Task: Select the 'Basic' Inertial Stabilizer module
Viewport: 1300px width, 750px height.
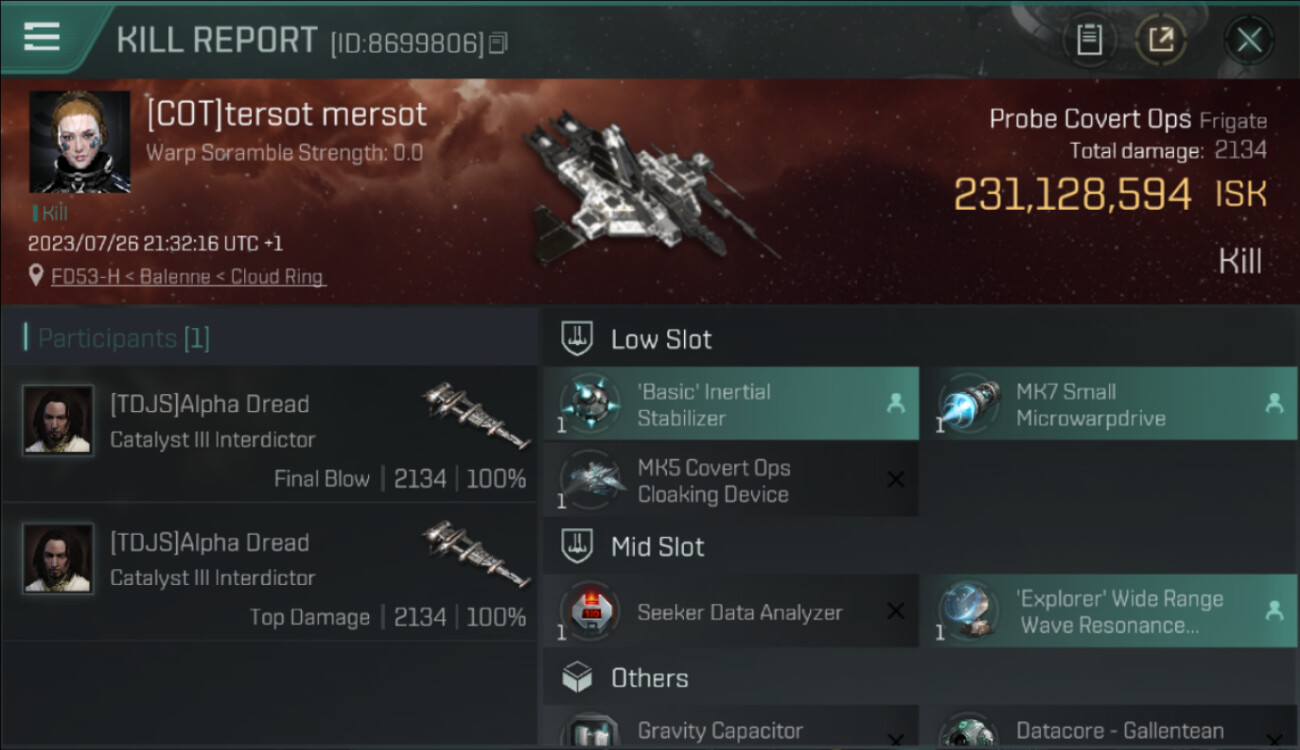Action: (731, 404)
